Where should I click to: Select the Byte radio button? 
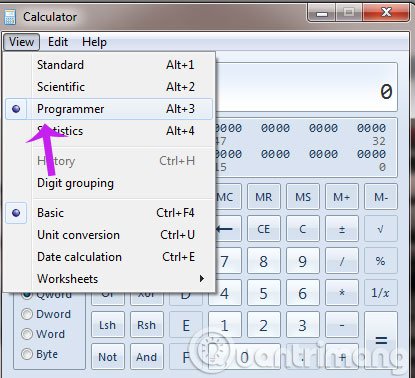pos(27,354)
